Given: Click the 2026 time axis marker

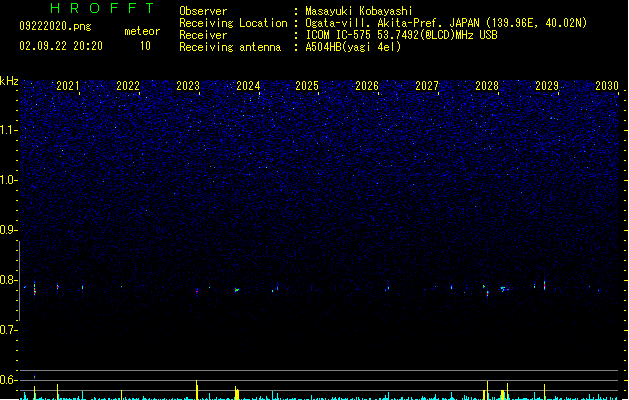Looking at the screenshot, I should [367, 86].
